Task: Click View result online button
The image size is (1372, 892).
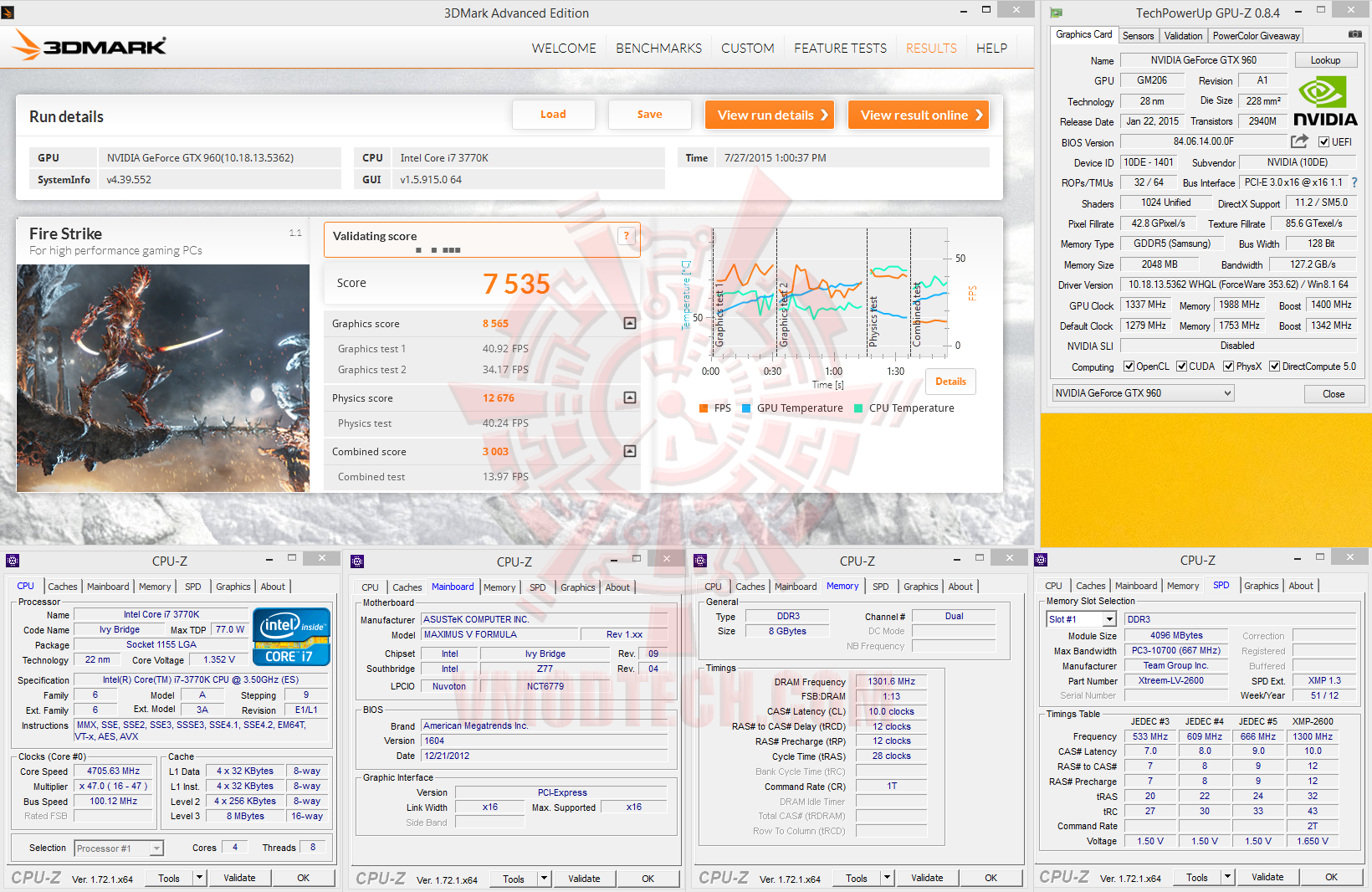Action: 919,115
